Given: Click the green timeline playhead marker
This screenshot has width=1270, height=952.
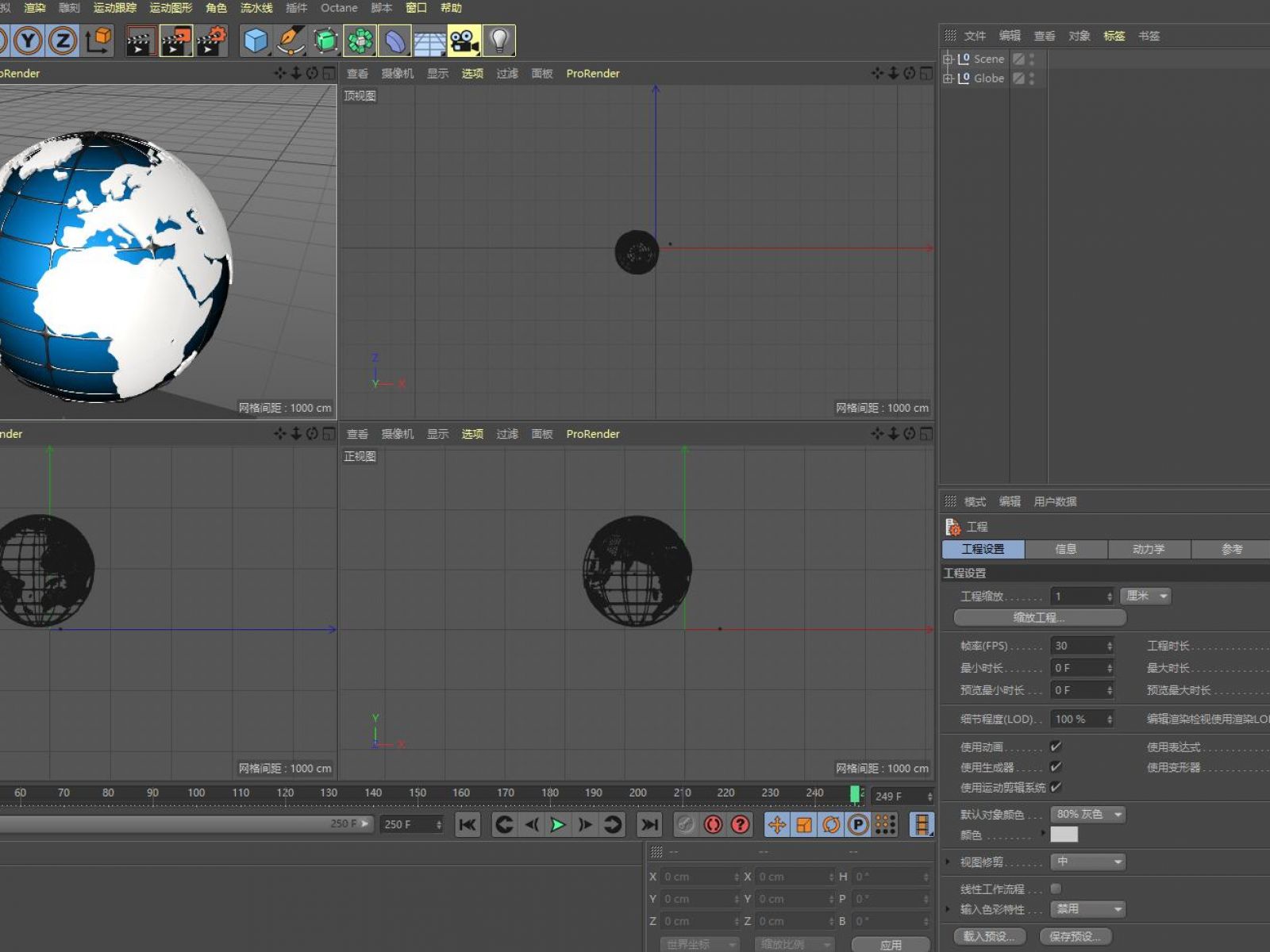Looking at the screenshot, I should (855, 794).
